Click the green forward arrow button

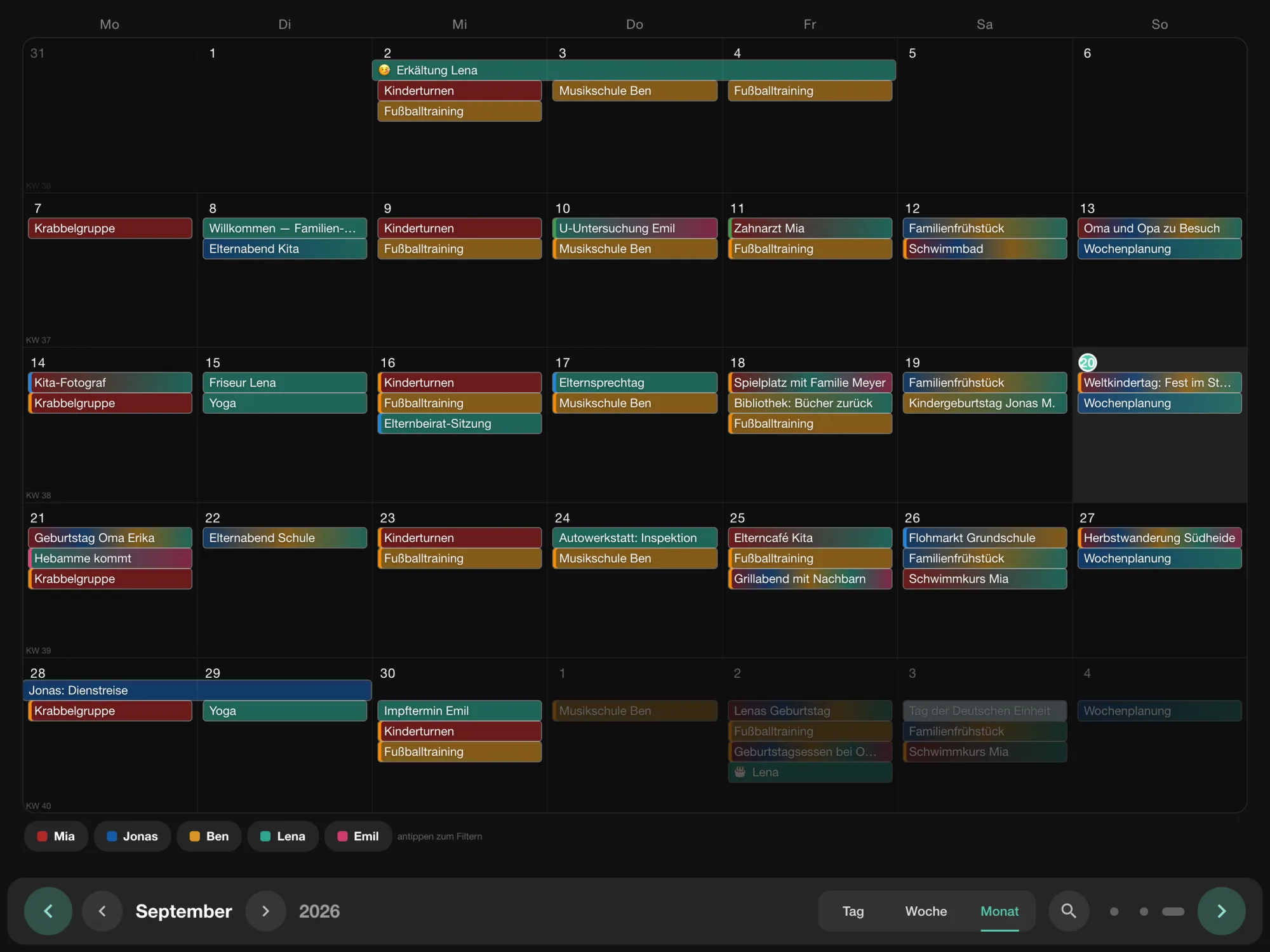[x=1221, y=911]
